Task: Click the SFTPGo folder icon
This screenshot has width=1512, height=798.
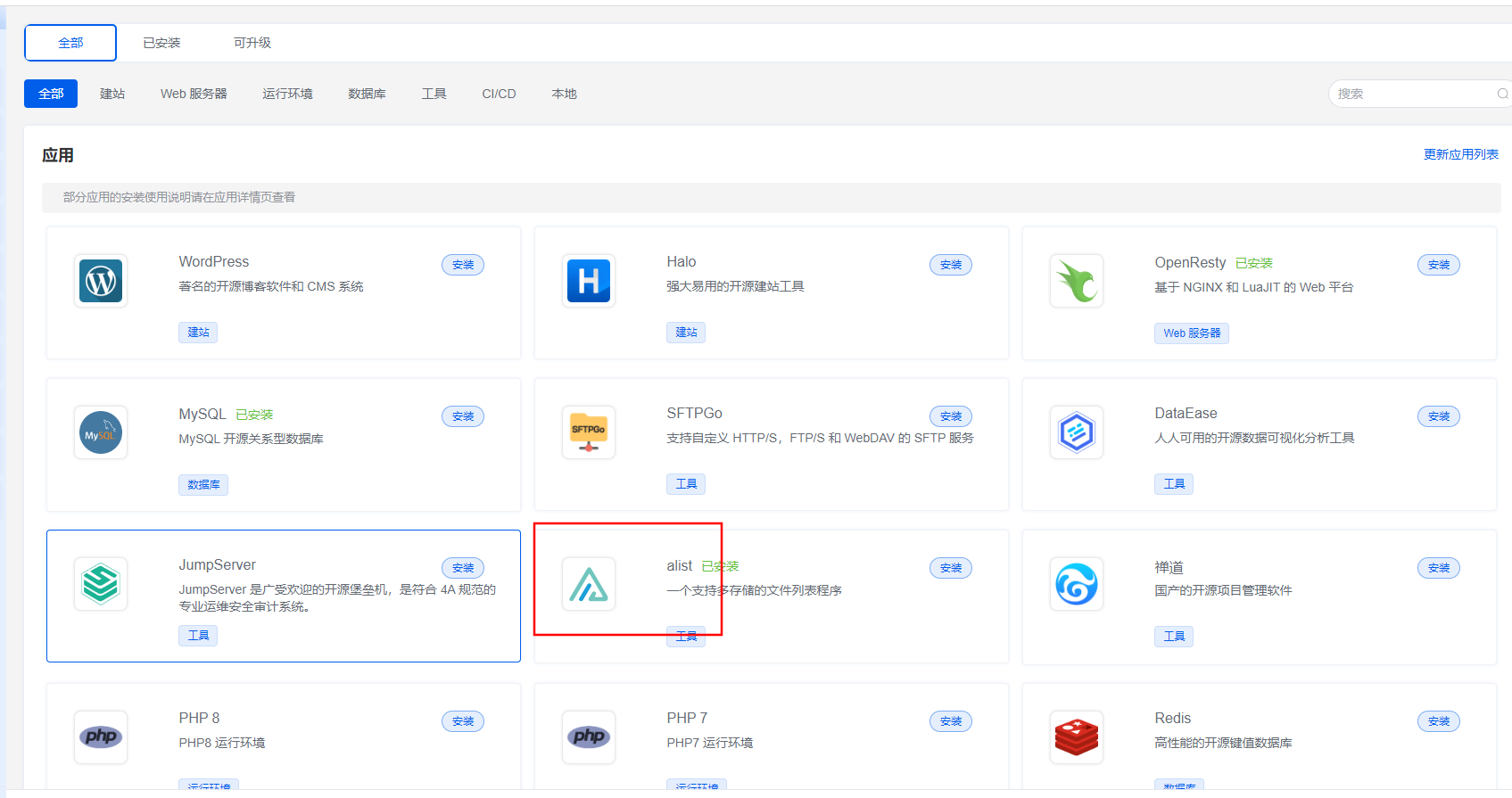Action: click(589, 432)
